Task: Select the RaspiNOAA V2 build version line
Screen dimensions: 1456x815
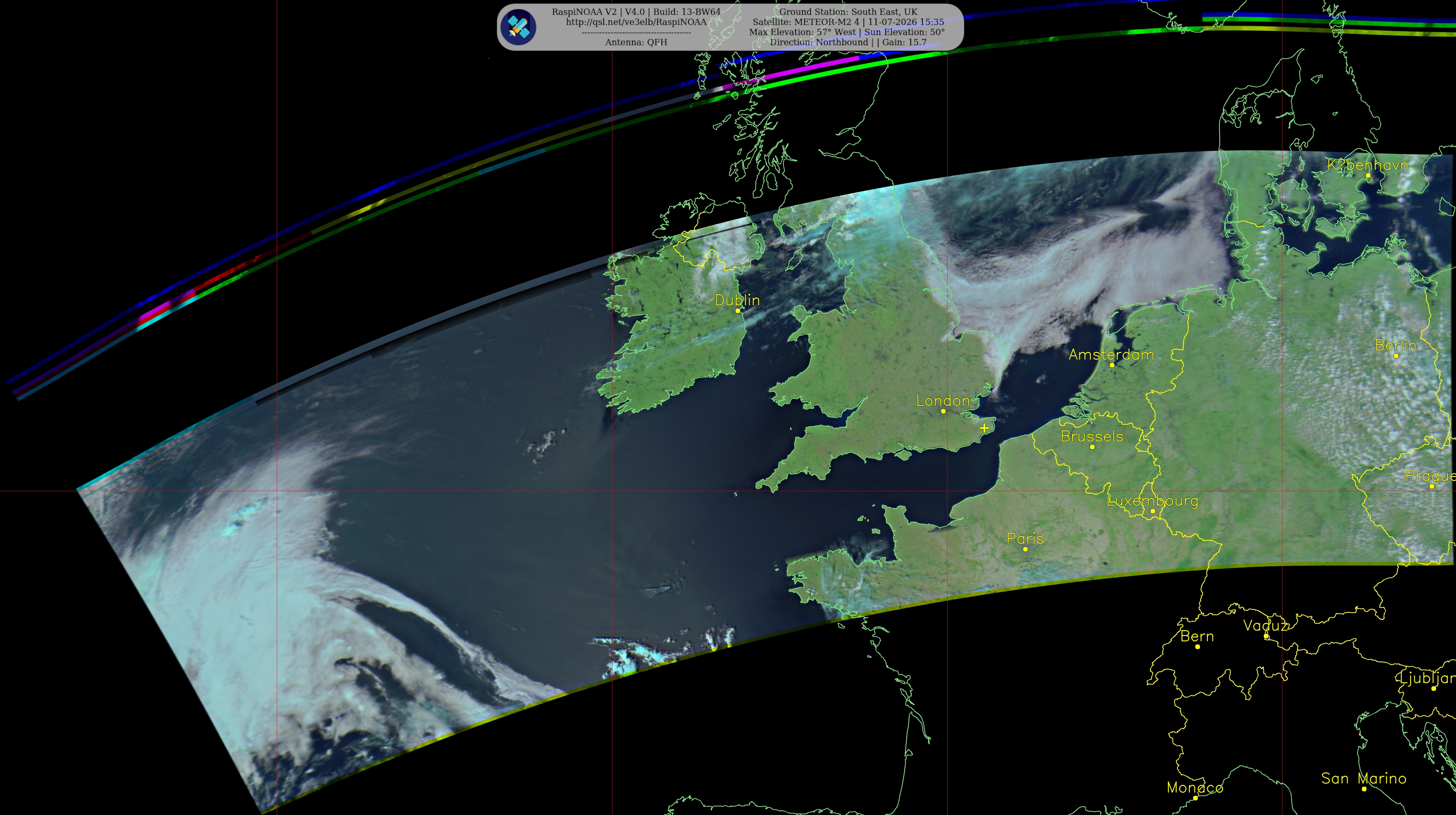Action: coord(636,12)
